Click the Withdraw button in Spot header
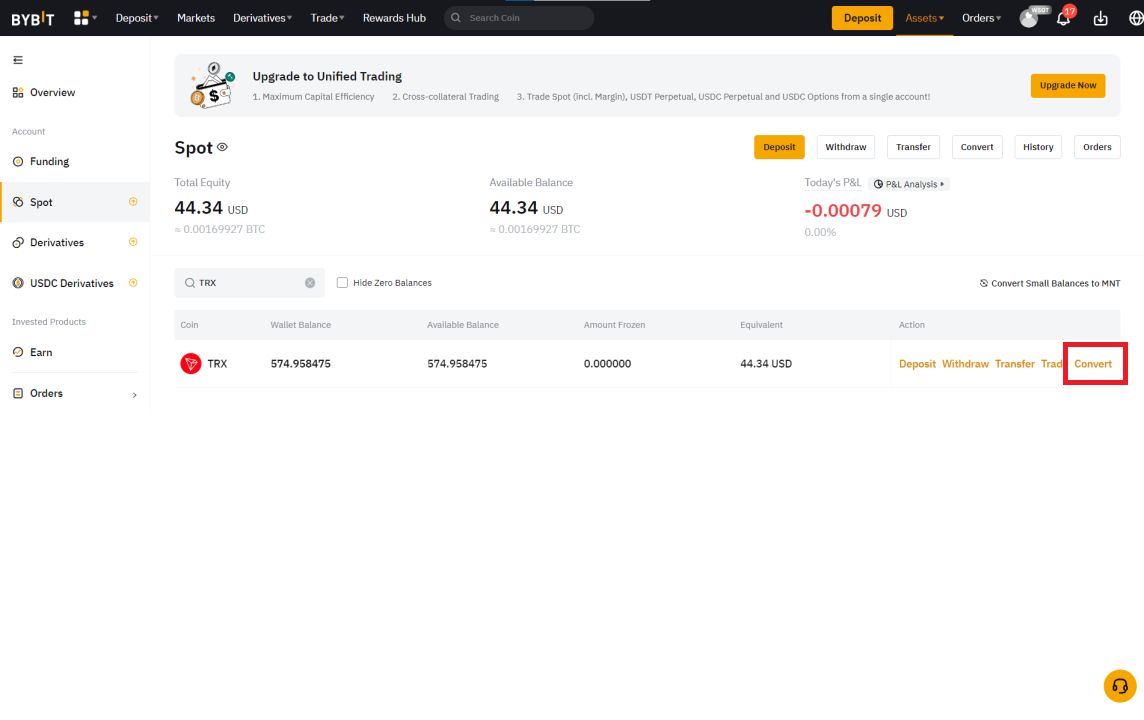Image resolution: width=1144 pixels, height=720 pixels. pyautogui.click(x=846, y=147)
